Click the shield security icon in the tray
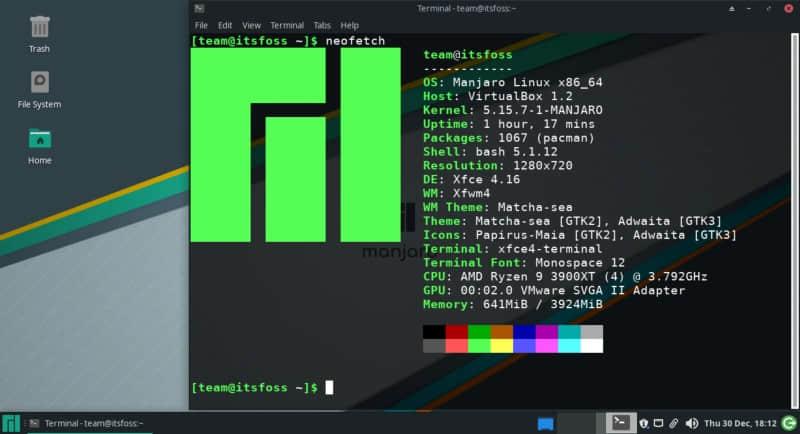 [x=643, y=423]
